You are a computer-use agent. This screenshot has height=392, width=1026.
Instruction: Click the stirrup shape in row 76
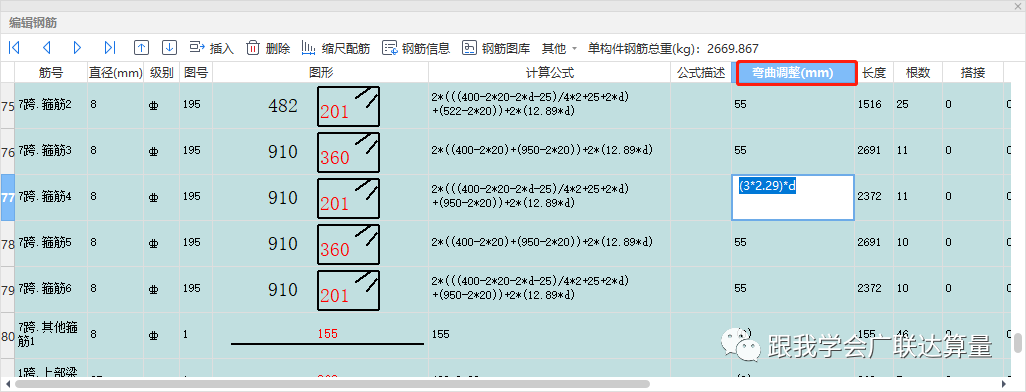click(349, 152)
